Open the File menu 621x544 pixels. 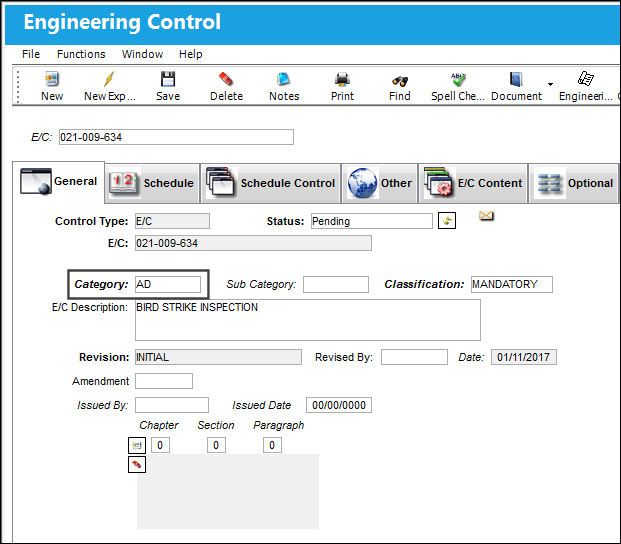pos(31,54)
